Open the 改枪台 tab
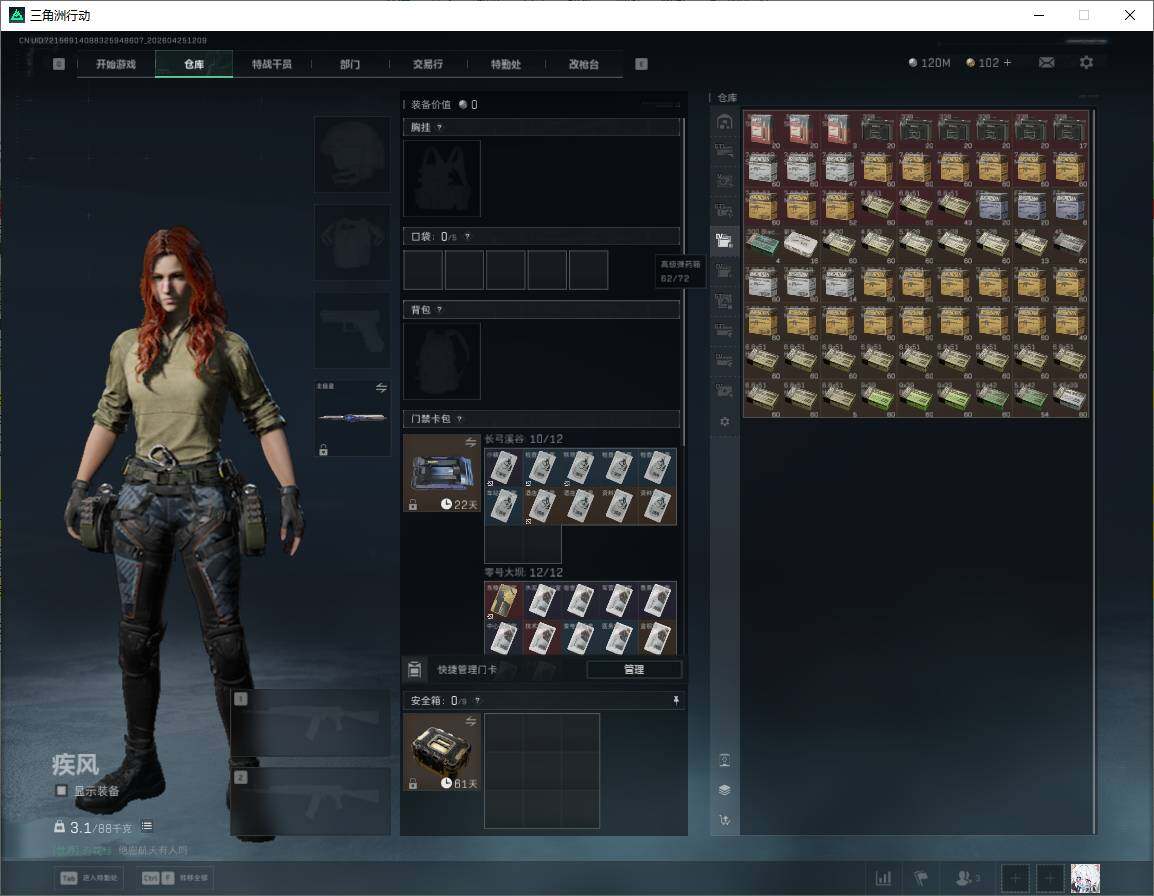Image resolution: width=1154 pixels, height=896 pixels. [x=584, y=64]
